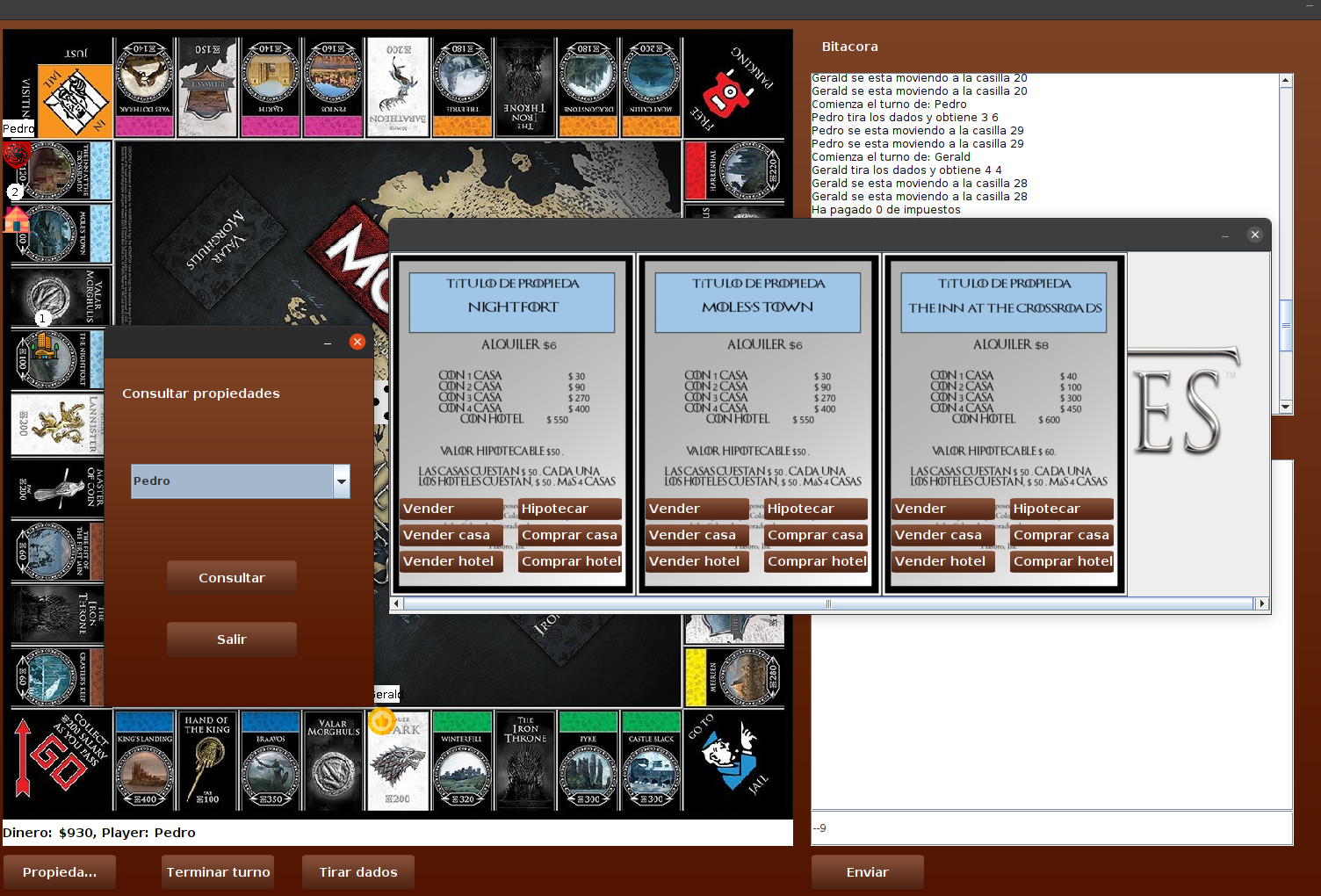Viewport: 1321px width, 896px height.
Task: Click Terminar turno button
Action: pyautogui.click(x=218, y=872)
